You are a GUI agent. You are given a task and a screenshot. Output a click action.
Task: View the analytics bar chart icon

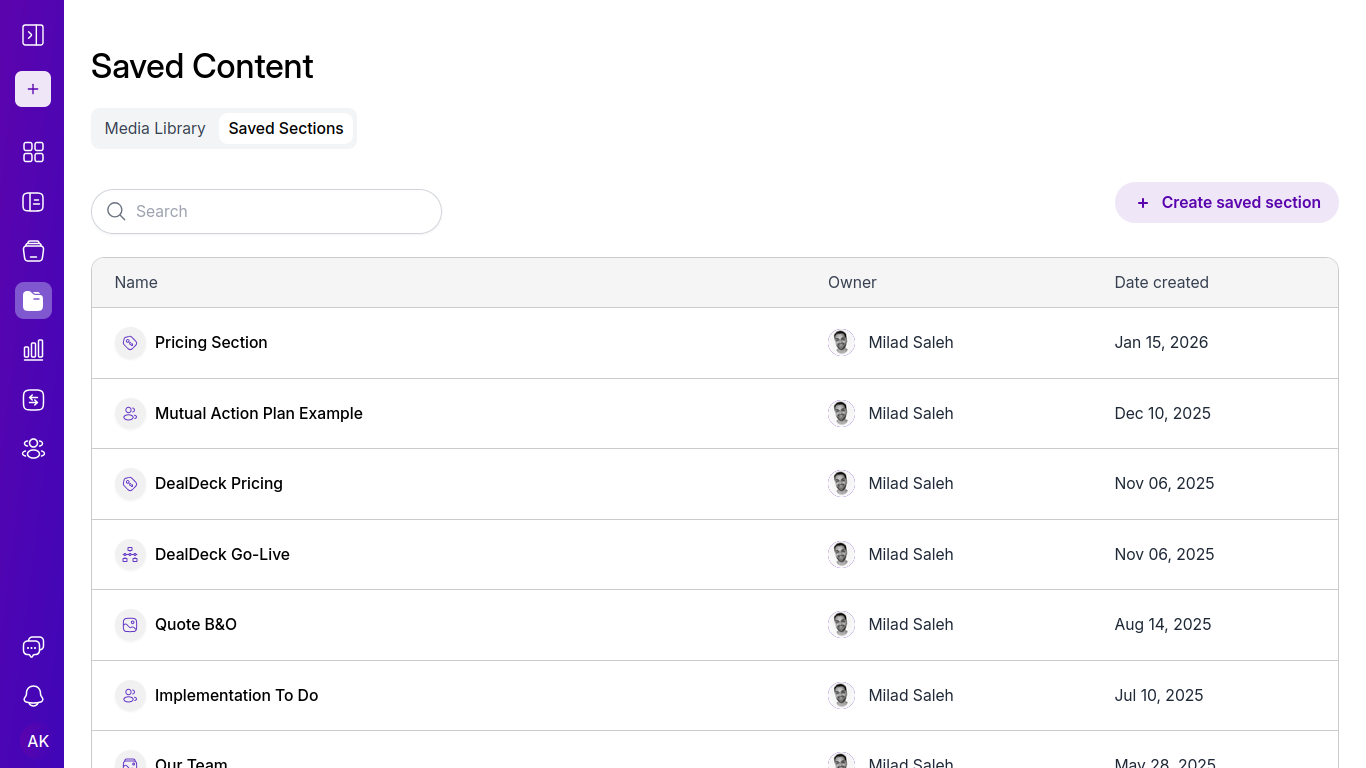coord(33,350)
